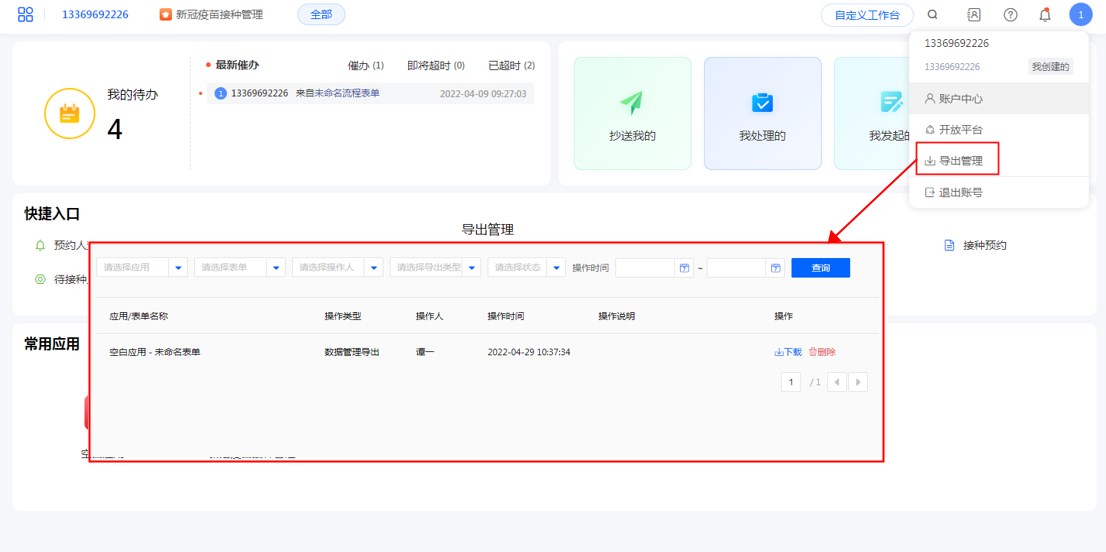Image resolution: width=1106 pixels, height=552 pixels.
Task: Click the search magnifier icon in header
Action: pos(933,15)
